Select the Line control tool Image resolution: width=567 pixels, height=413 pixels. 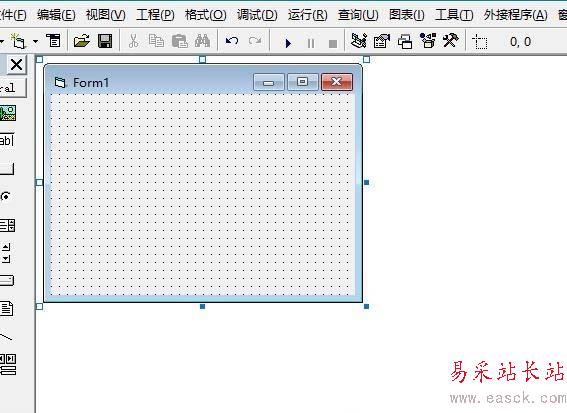(6, 337)
